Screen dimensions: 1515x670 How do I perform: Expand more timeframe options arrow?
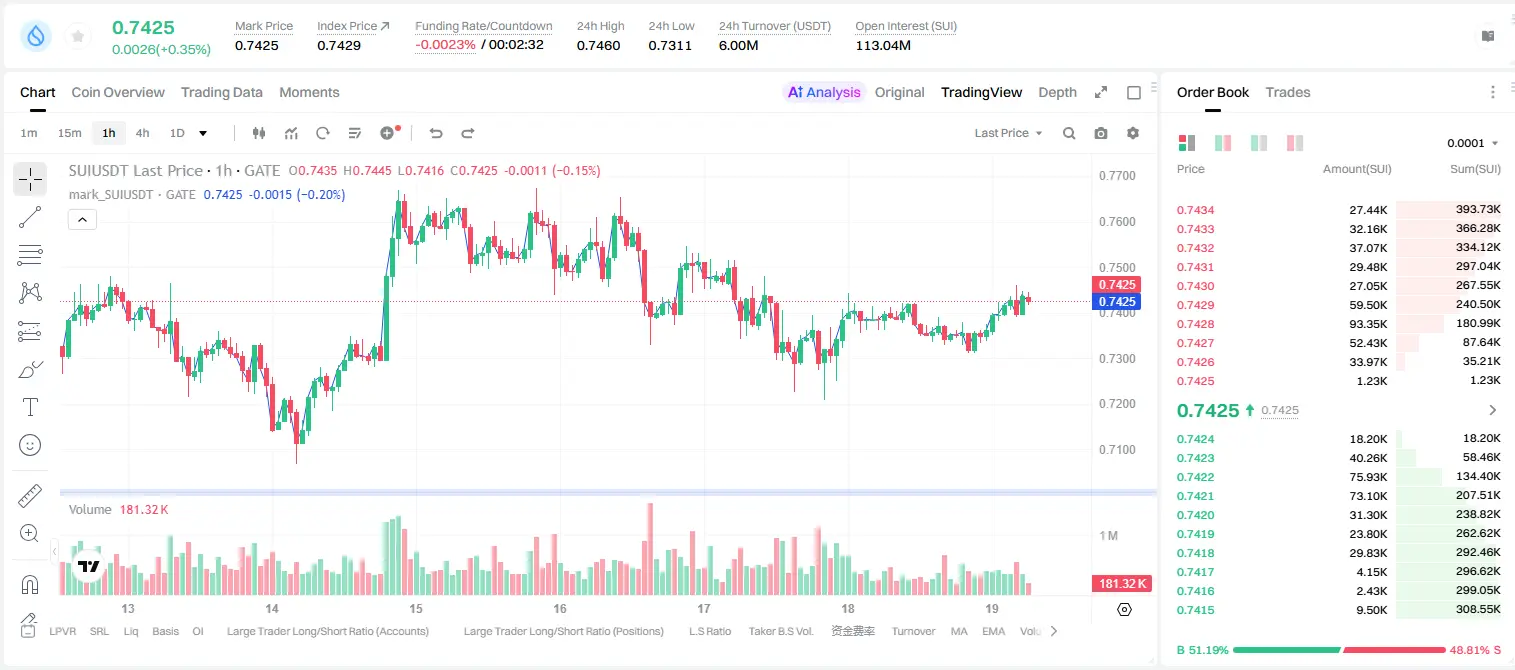pos(203,133)
